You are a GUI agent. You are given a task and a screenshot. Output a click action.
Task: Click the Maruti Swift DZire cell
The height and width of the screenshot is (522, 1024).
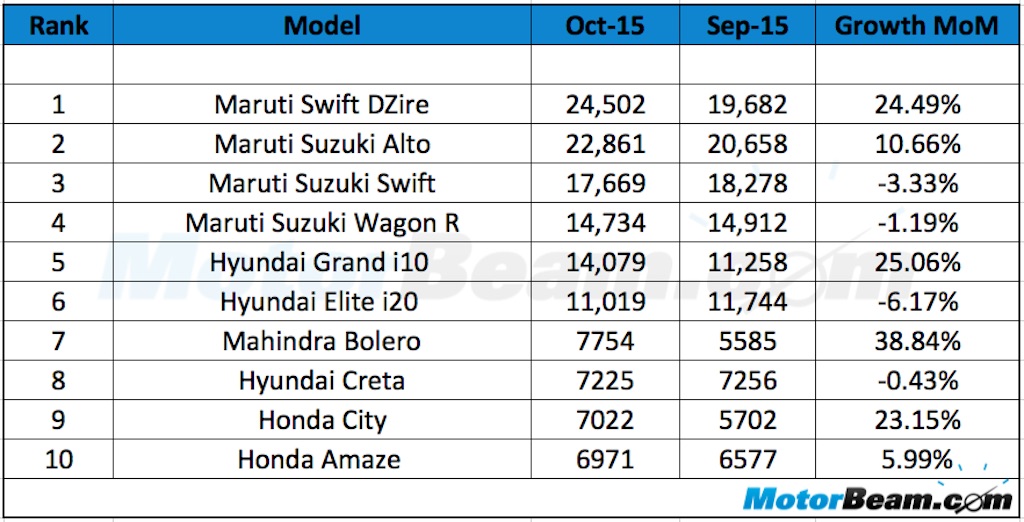[321, 105]
